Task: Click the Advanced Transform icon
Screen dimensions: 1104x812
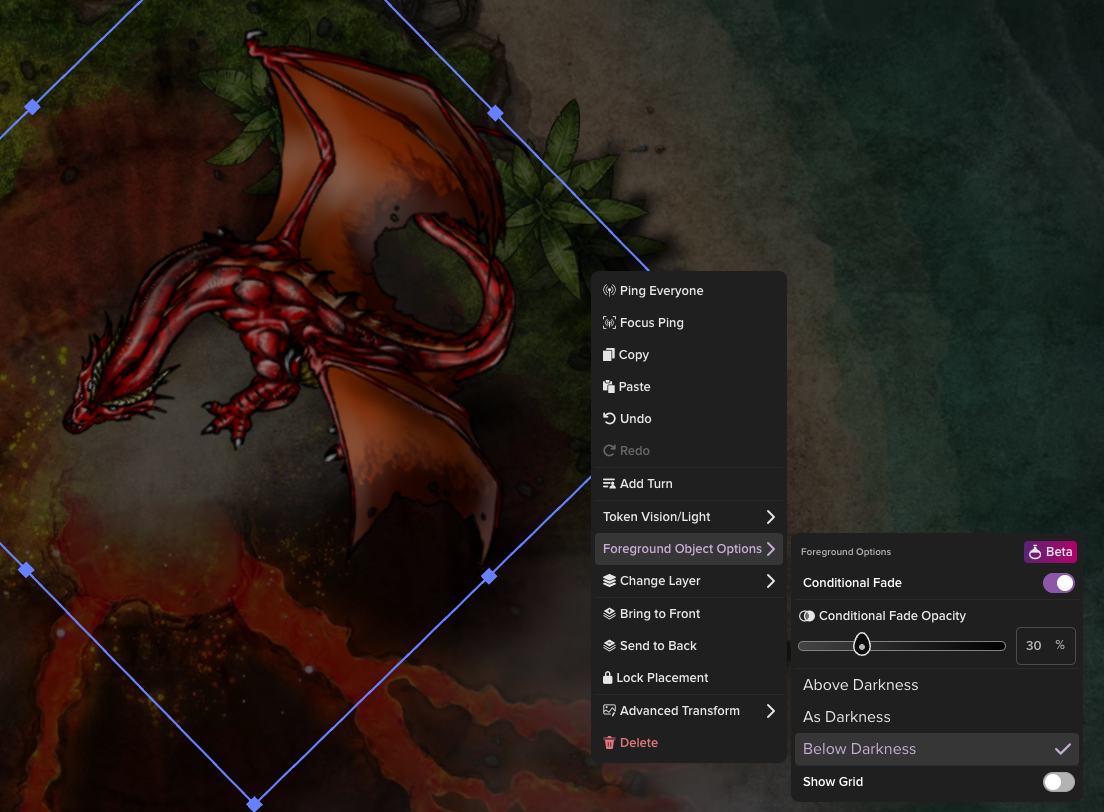Action: point(609,710)
